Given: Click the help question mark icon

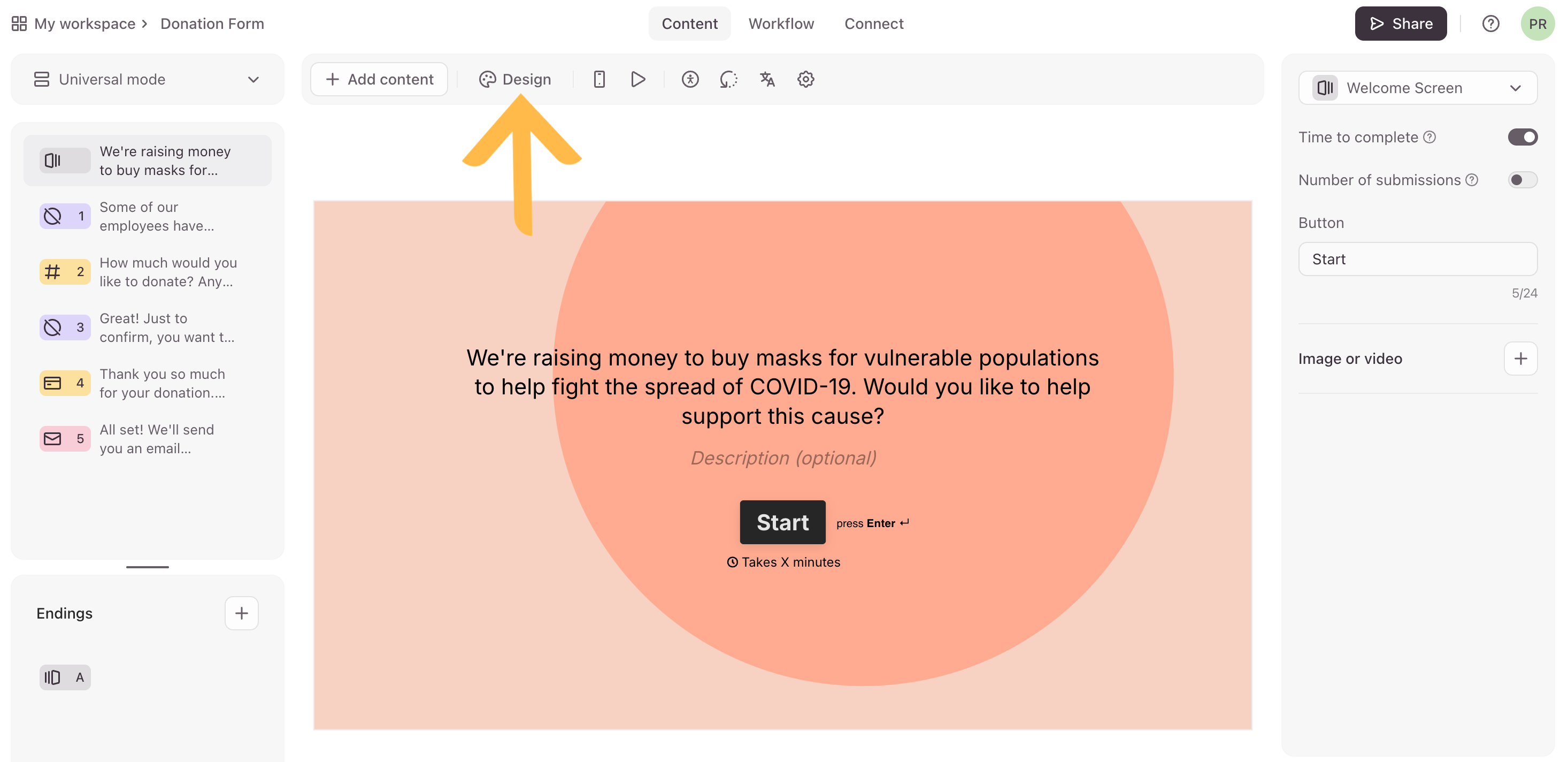Looking at the screenshot, I should (1490, 24).
